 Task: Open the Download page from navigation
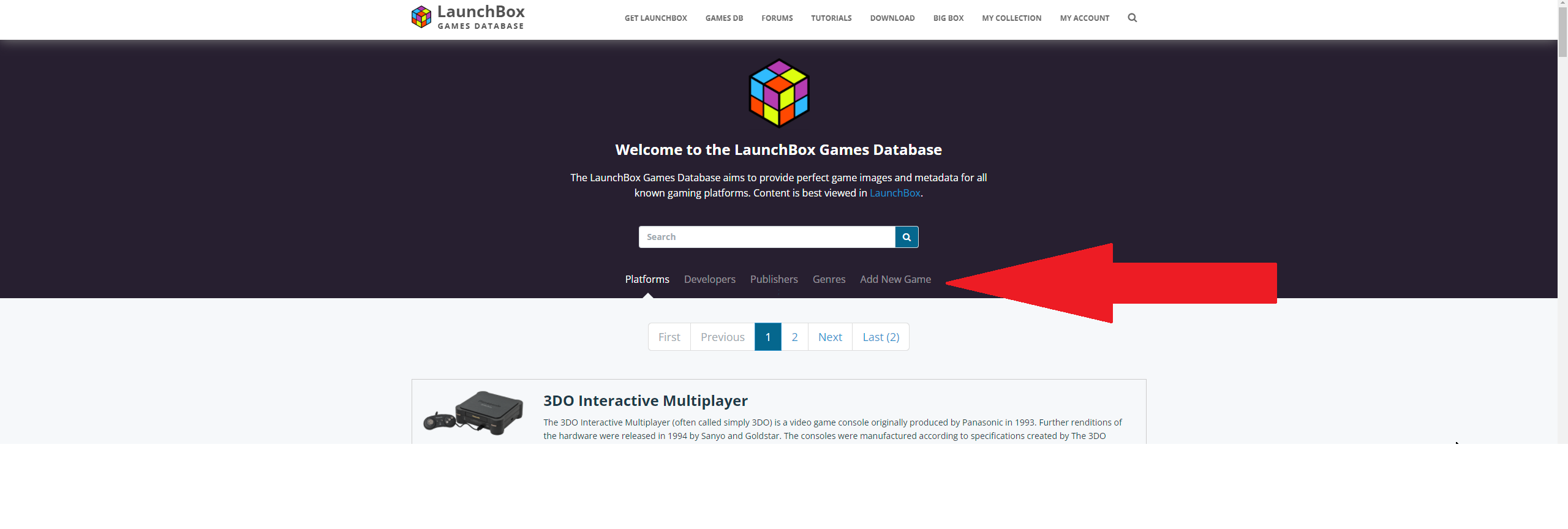892,18
